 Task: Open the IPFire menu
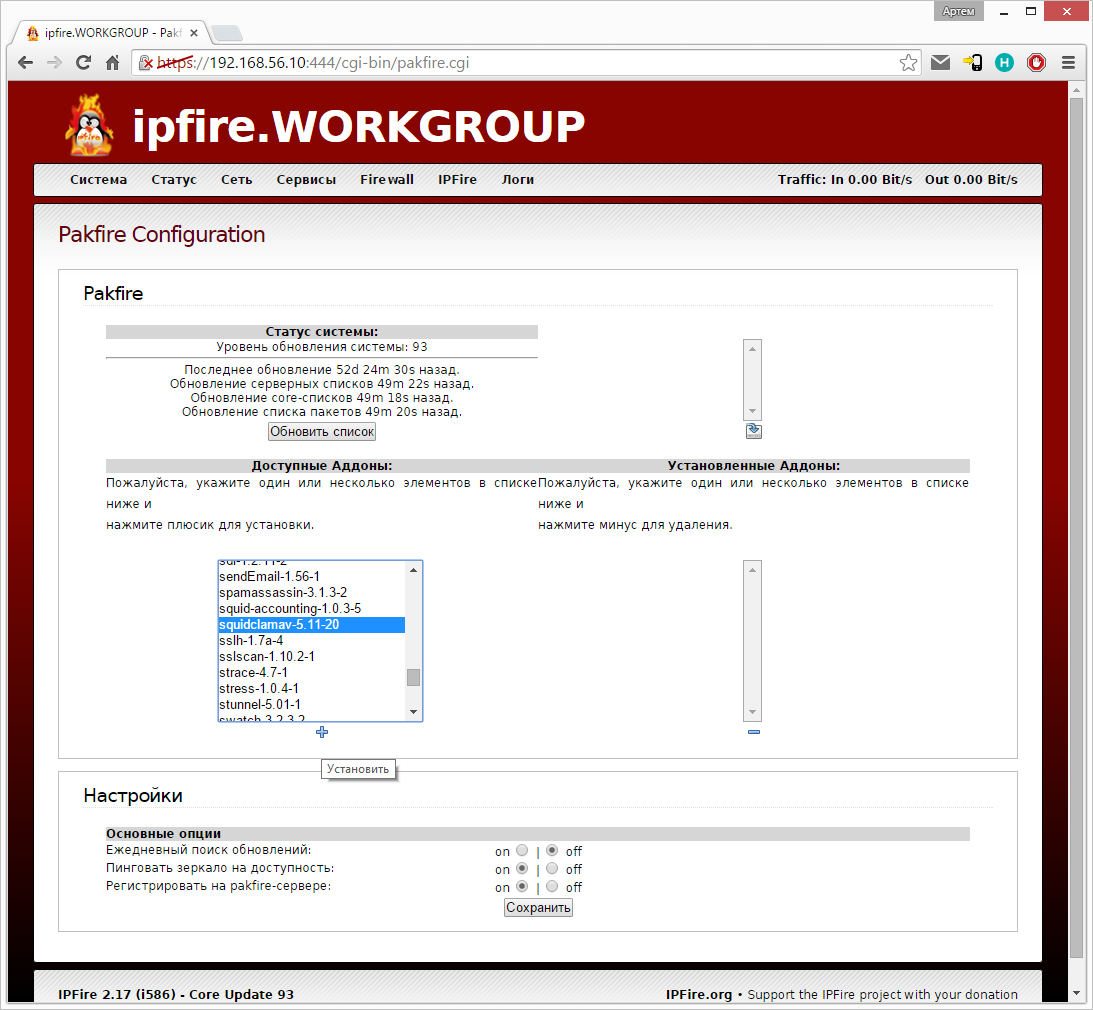point(457,180)
